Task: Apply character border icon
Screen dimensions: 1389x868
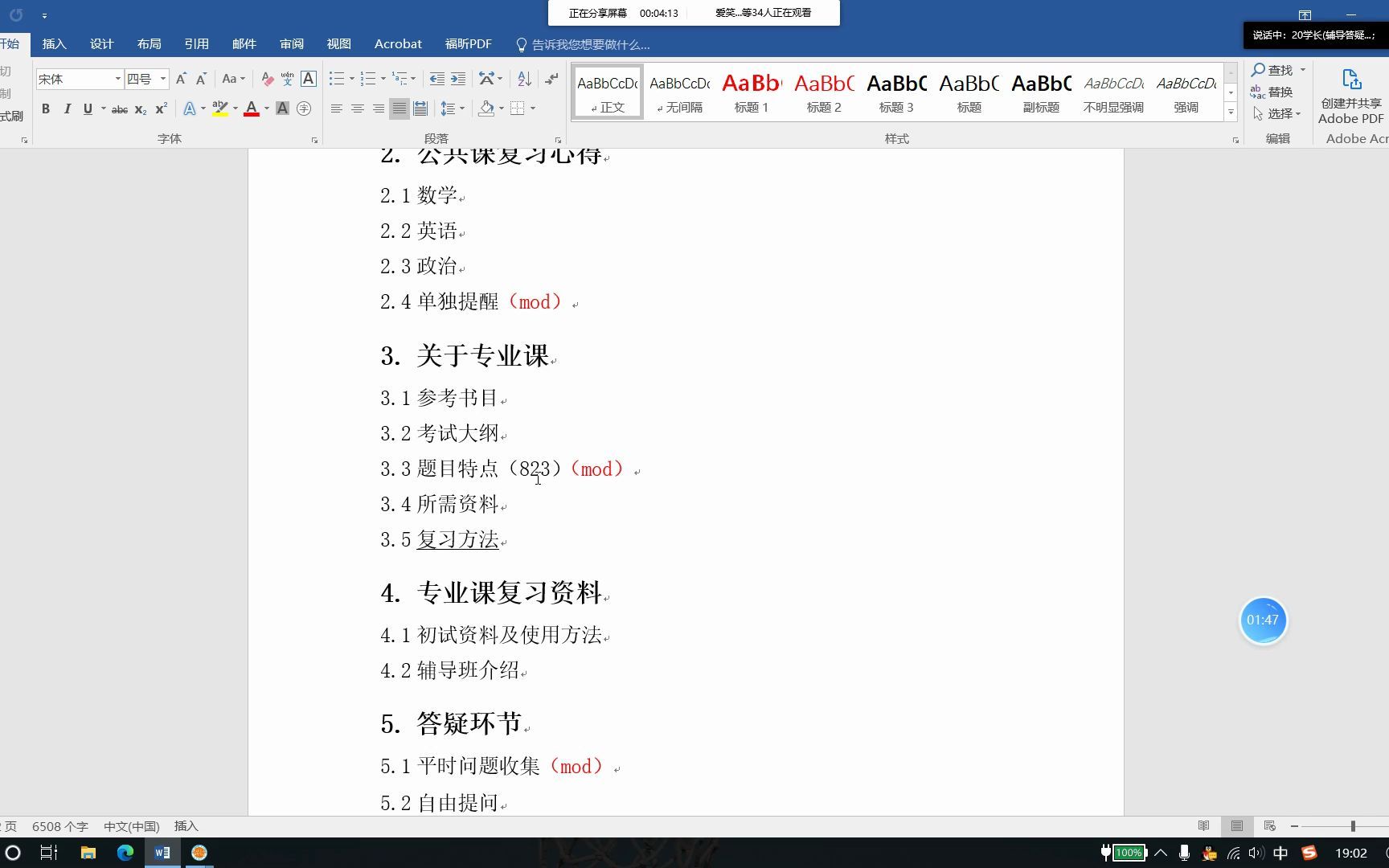Action: coord(308,79)
